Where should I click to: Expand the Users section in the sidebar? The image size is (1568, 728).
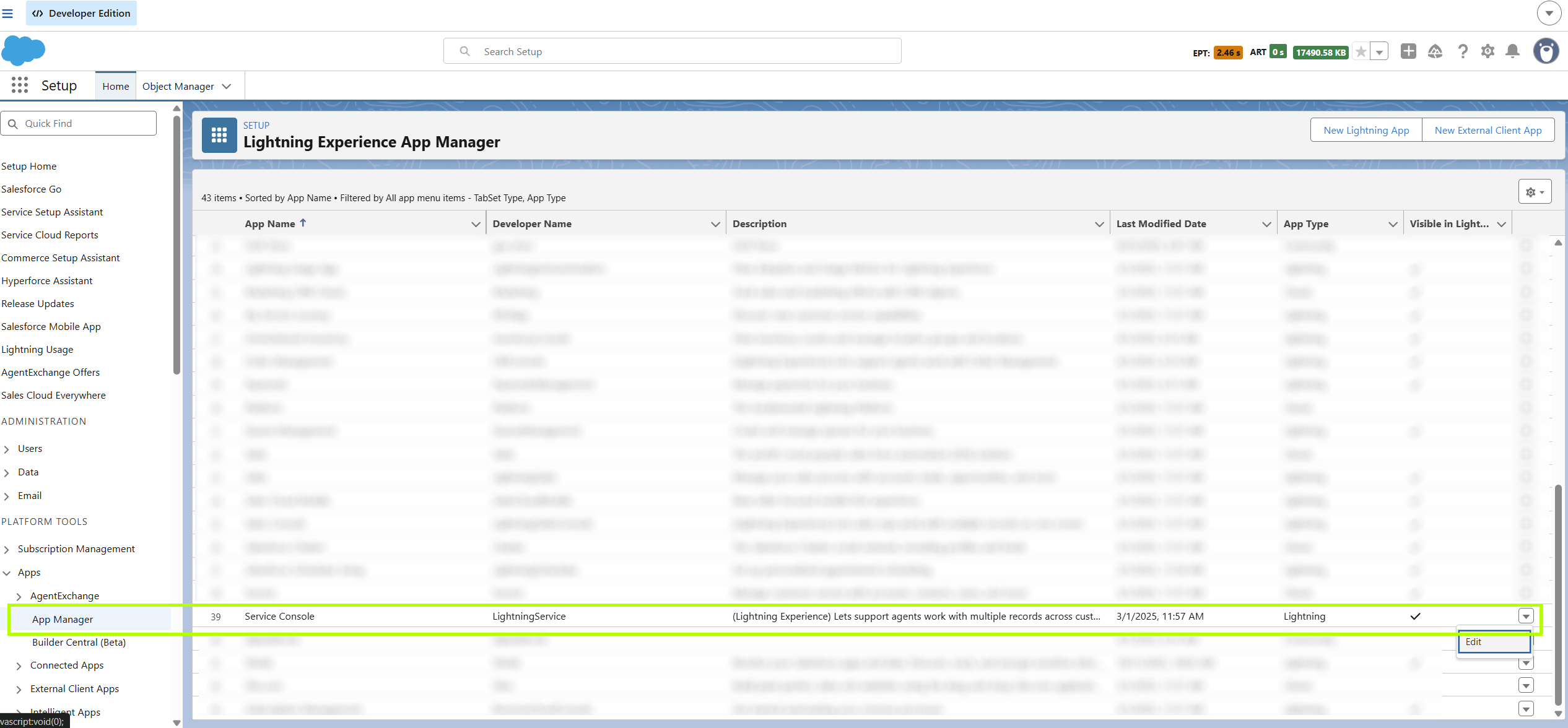pos(7,449)
